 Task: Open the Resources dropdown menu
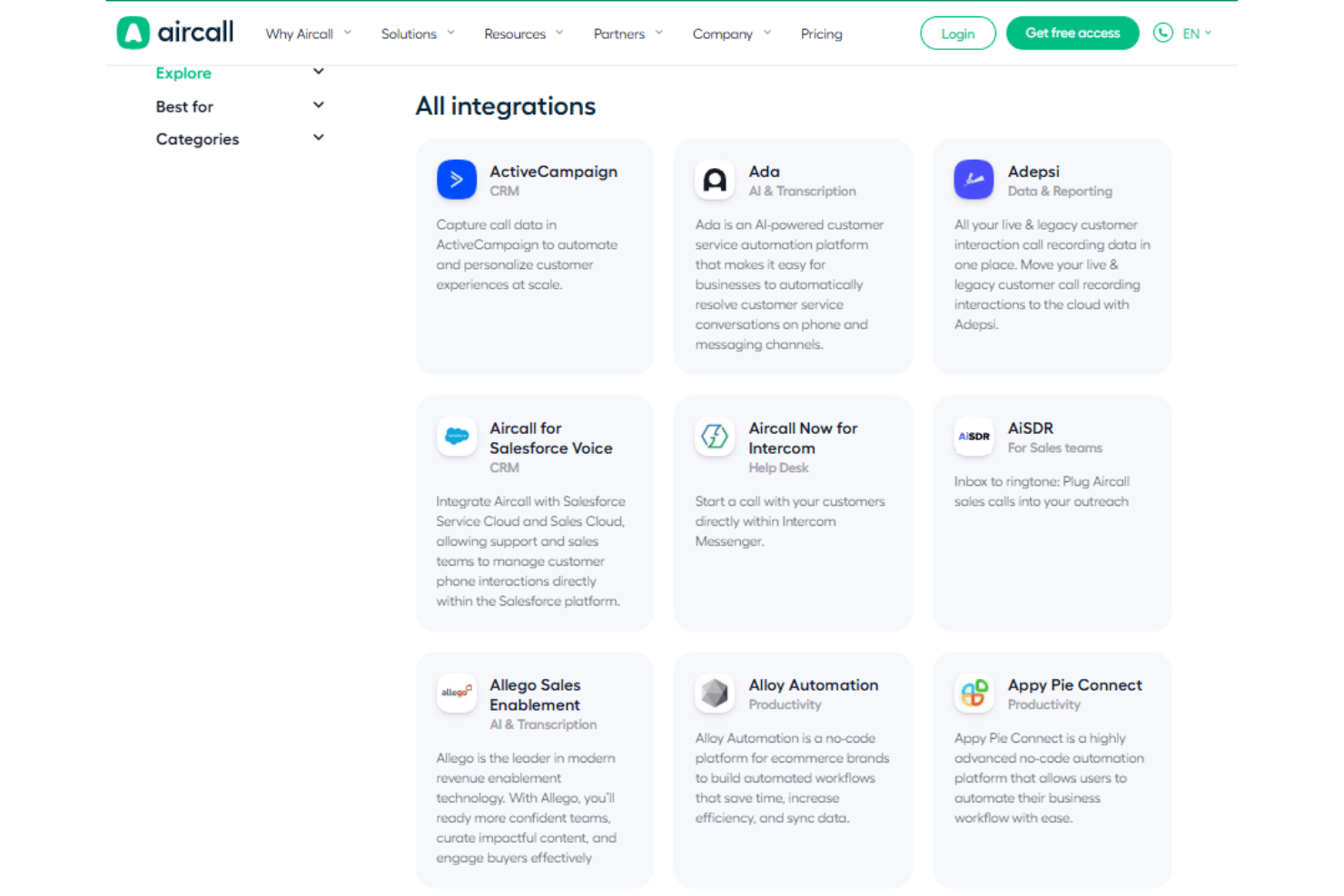[524, 34]
